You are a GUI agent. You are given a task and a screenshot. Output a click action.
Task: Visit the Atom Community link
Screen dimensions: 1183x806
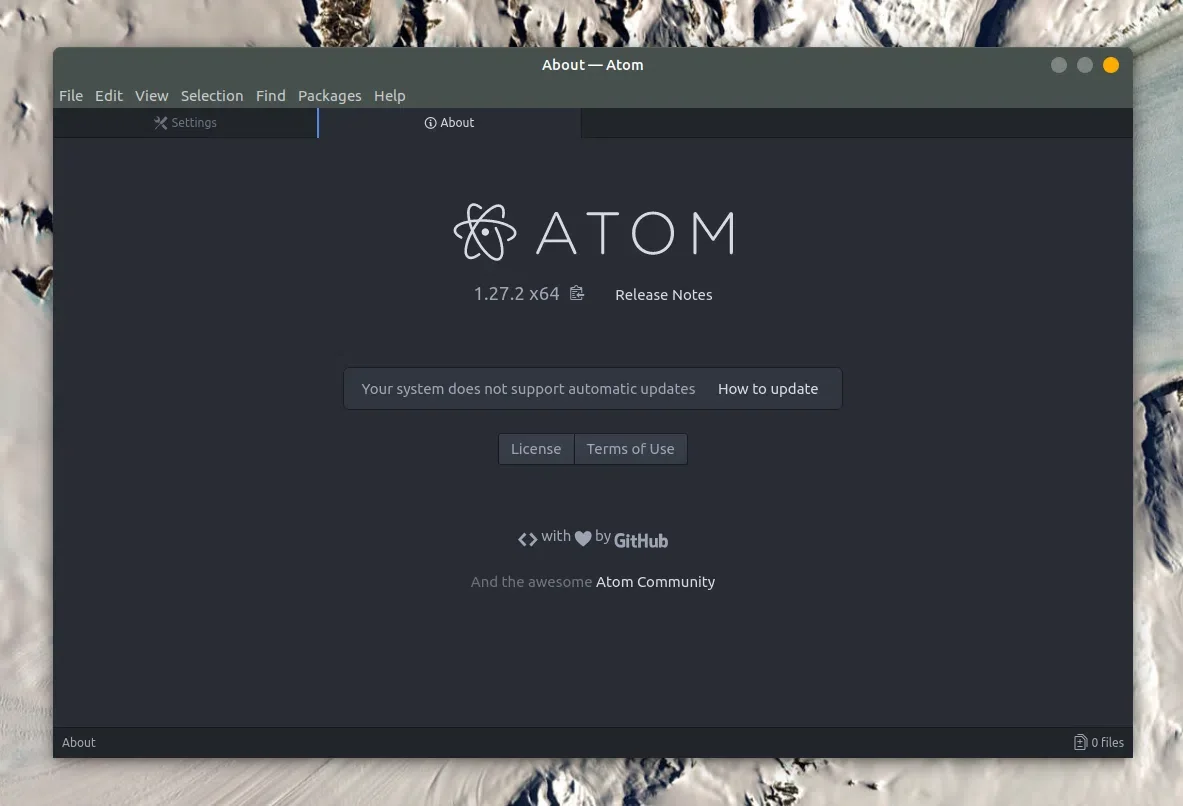[x=655, y=582]
